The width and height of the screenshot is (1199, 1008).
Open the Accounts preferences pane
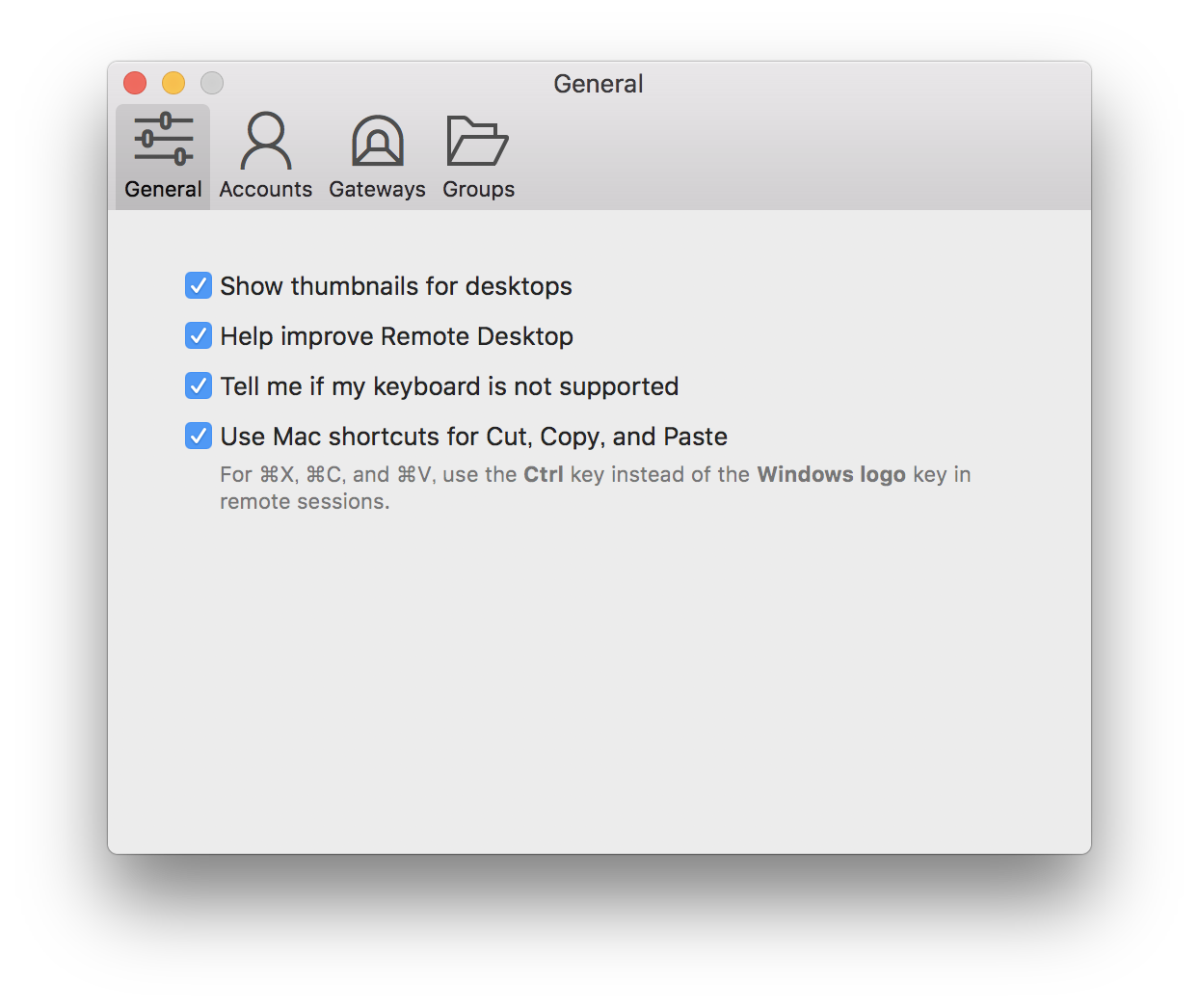point(265,156)
